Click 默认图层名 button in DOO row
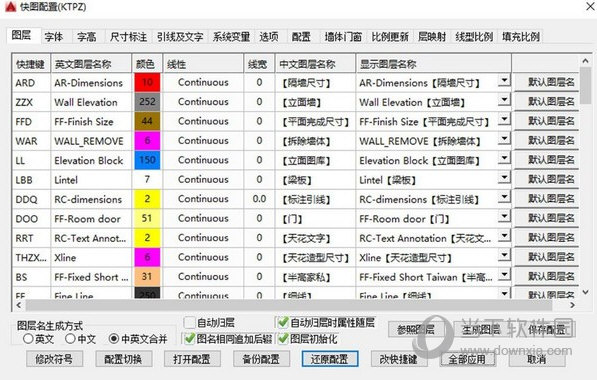The image size is (597, 380). click(546, 218)
